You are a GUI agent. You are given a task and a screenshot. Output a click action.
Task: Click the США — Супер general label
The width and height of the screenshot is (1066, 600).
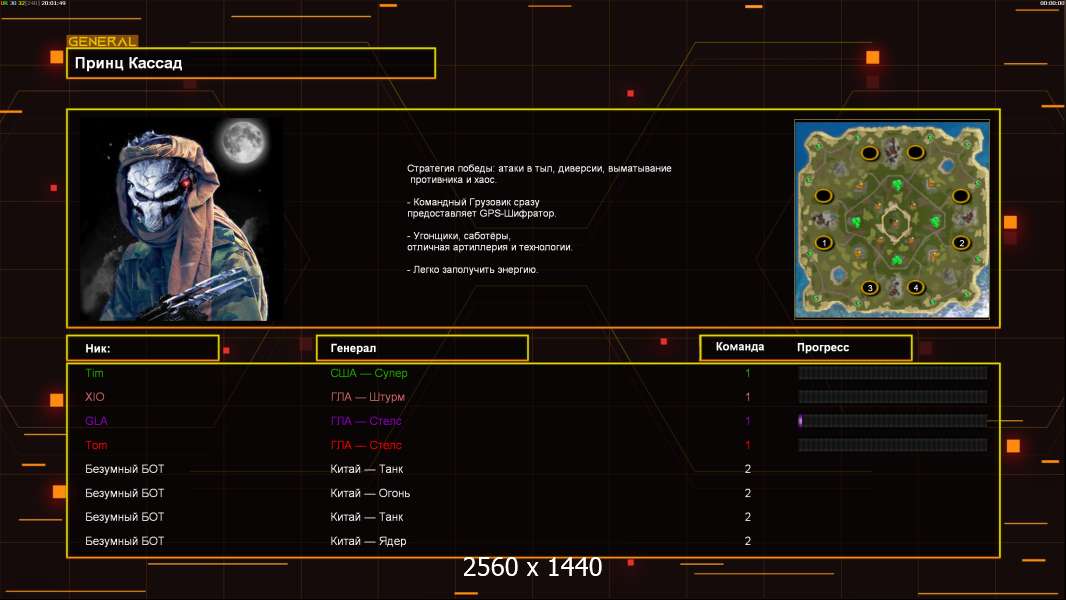click(x=369, y=373)
